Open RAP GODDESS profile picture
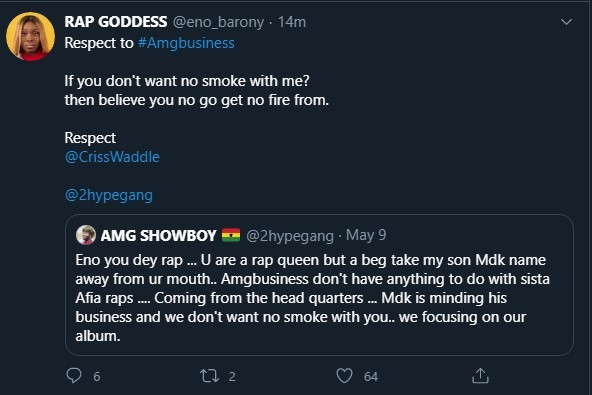 click(31, 37)
